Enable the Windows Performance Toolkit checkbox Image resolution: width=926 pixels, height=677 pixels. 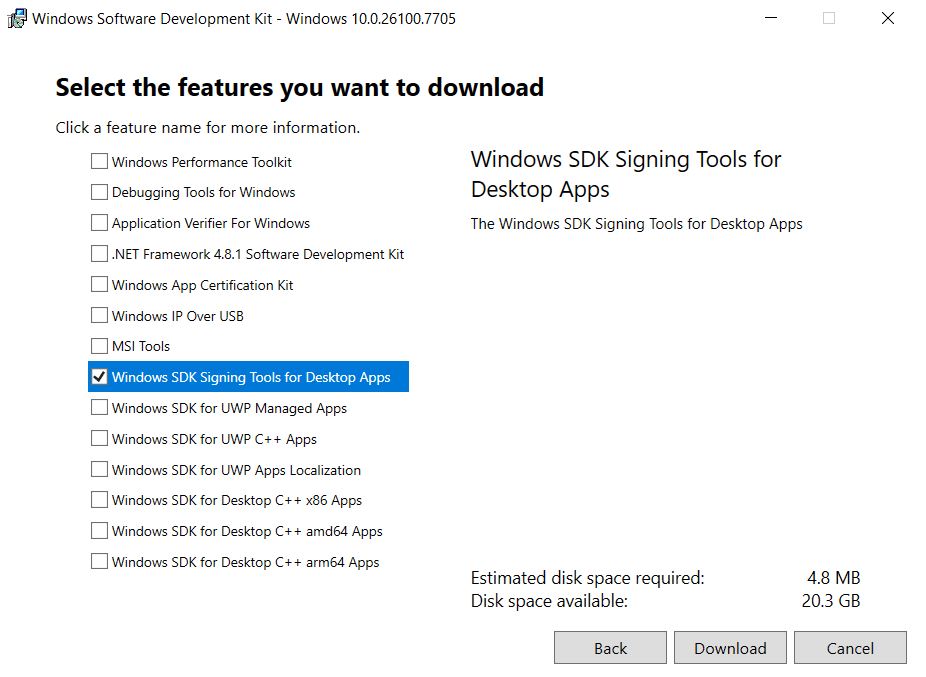(x=99, y=162)
